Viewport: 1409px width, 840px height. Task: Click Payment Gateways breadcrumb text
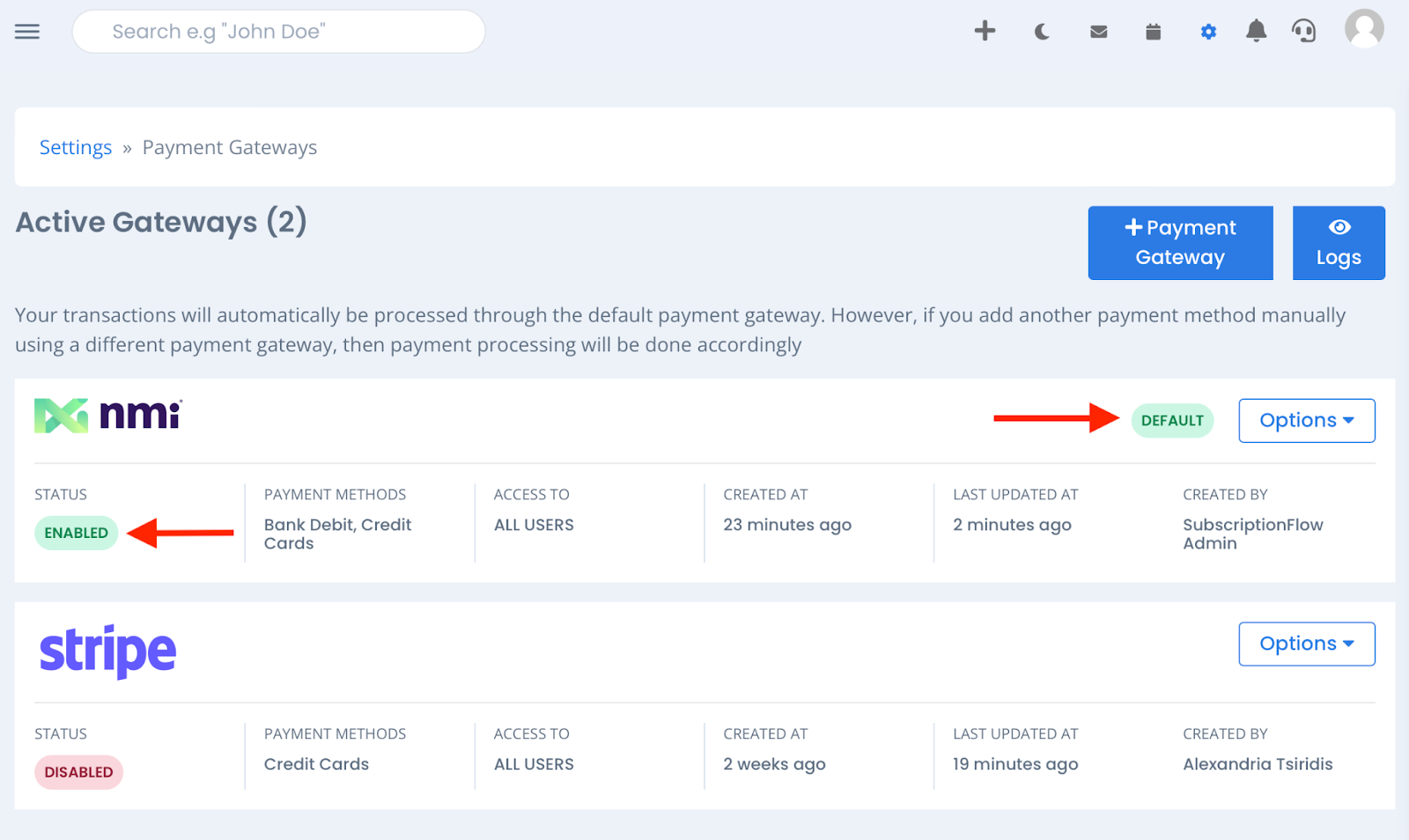click(230, 147)
